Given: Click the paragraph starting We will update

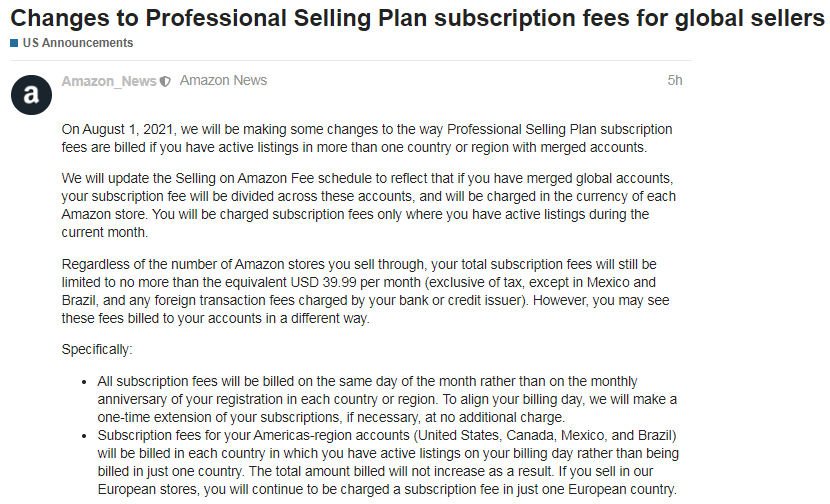Looking at the screenshot, I should pos(368,205).
